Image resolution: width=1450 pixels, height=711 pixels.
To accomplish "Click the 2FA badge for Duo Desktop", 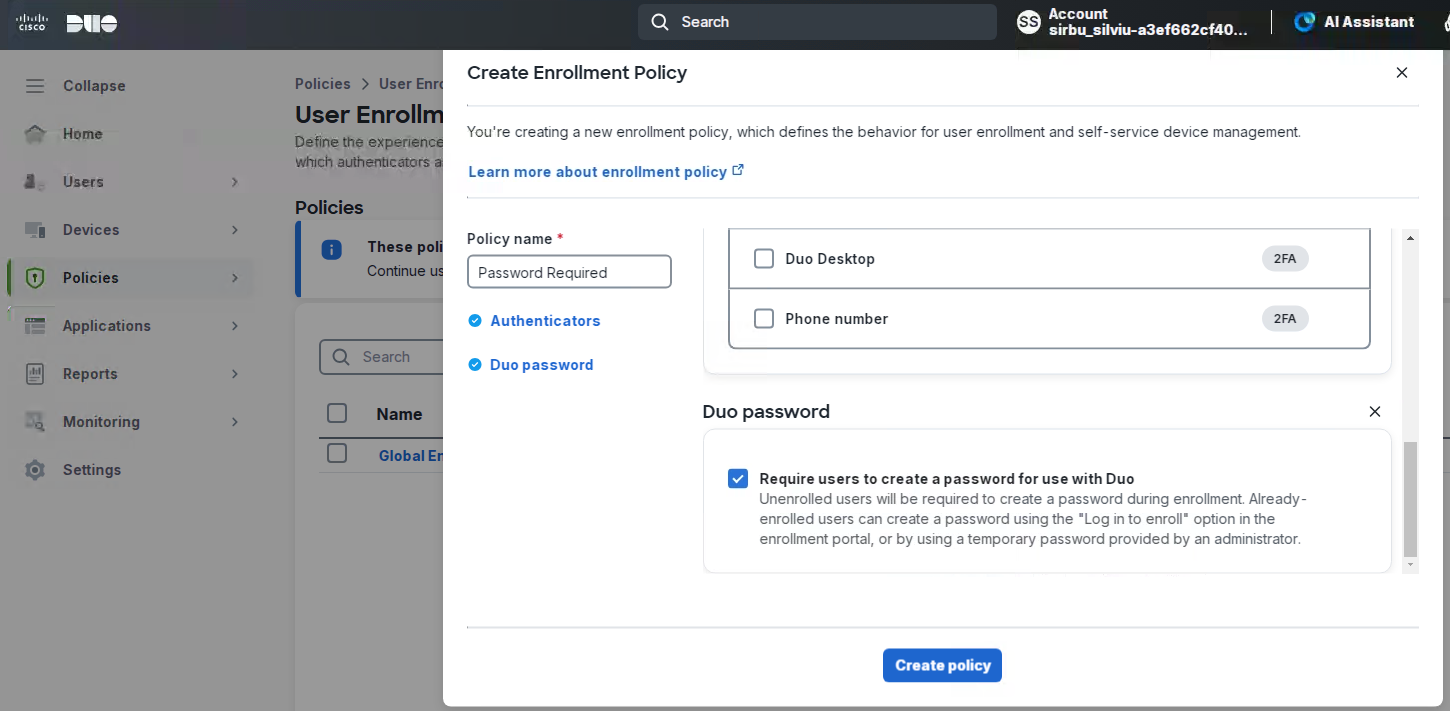I will click(x=1285, y=259).
